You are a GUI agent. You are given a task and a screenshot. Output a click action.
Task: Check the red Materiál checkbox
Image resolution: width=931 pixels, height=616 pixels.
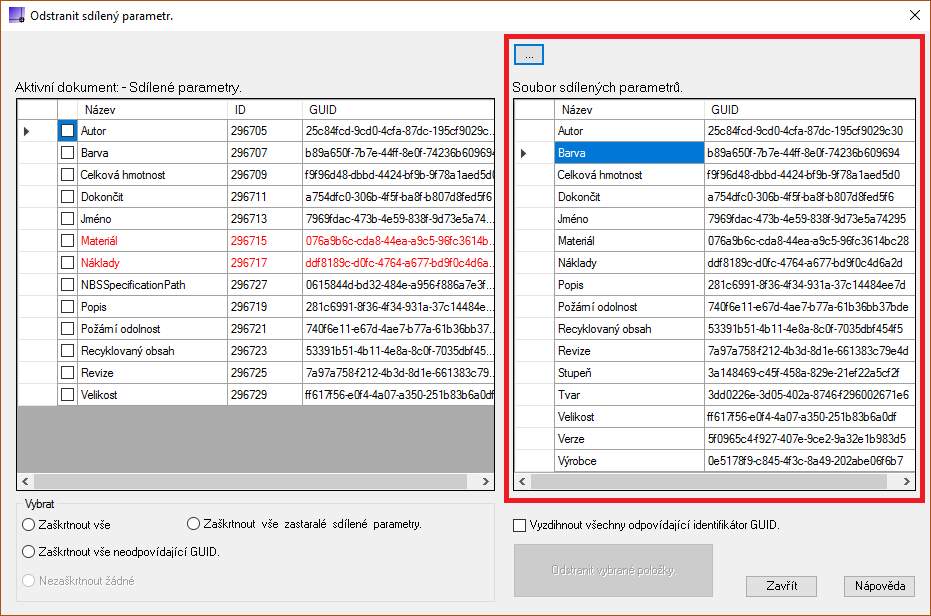point(68,241)
